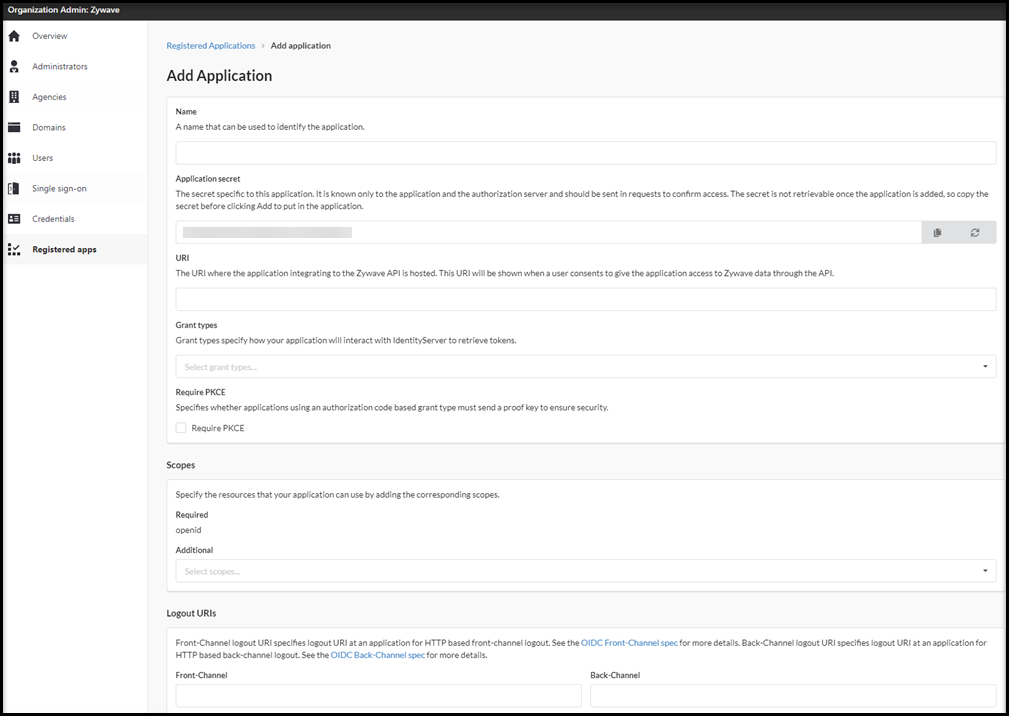Open the OIDC Front-Channel spec link
Viewport: 1009px width, 716px height.
[629, 643]
